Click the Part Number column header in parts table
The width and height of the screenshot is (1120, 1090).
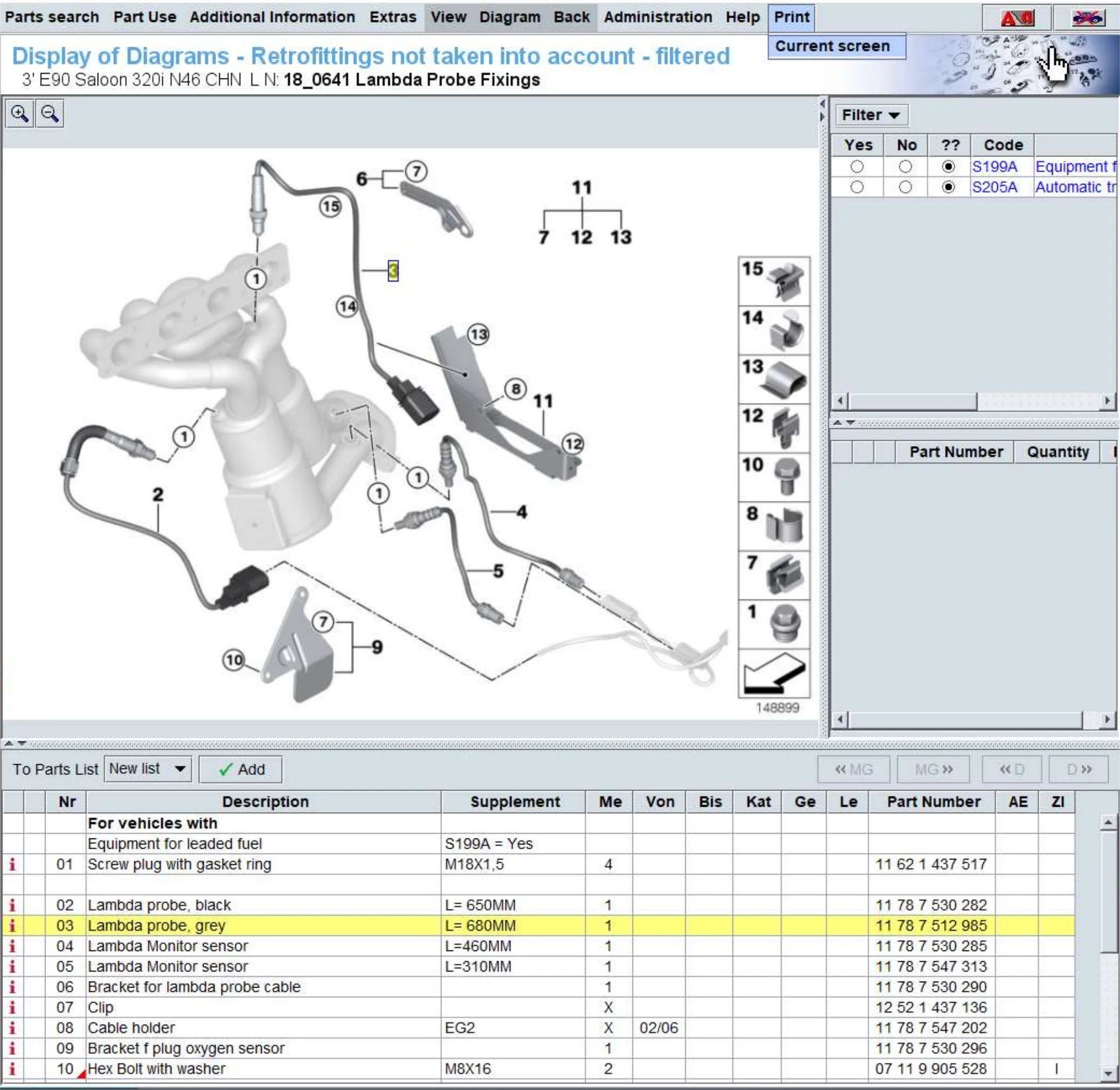point(933,803)
